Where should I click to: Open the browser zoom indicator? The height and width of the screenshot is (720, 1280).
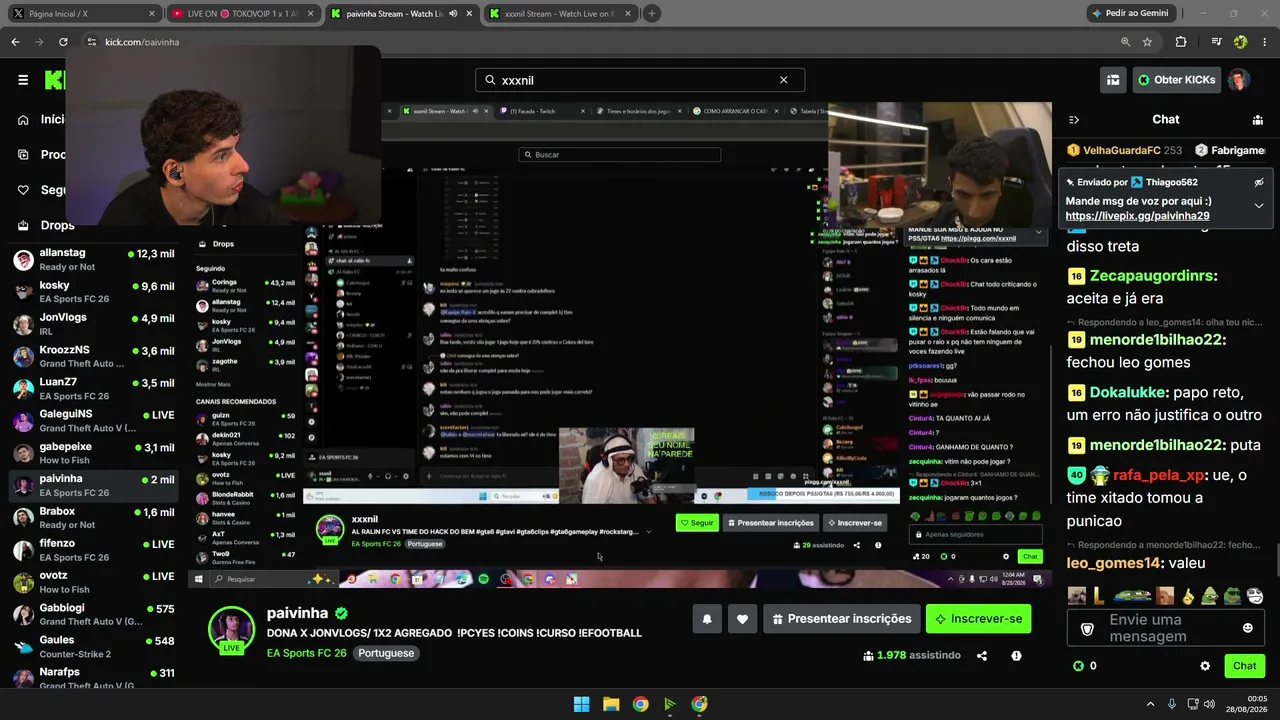click(x=1125, y=42)
